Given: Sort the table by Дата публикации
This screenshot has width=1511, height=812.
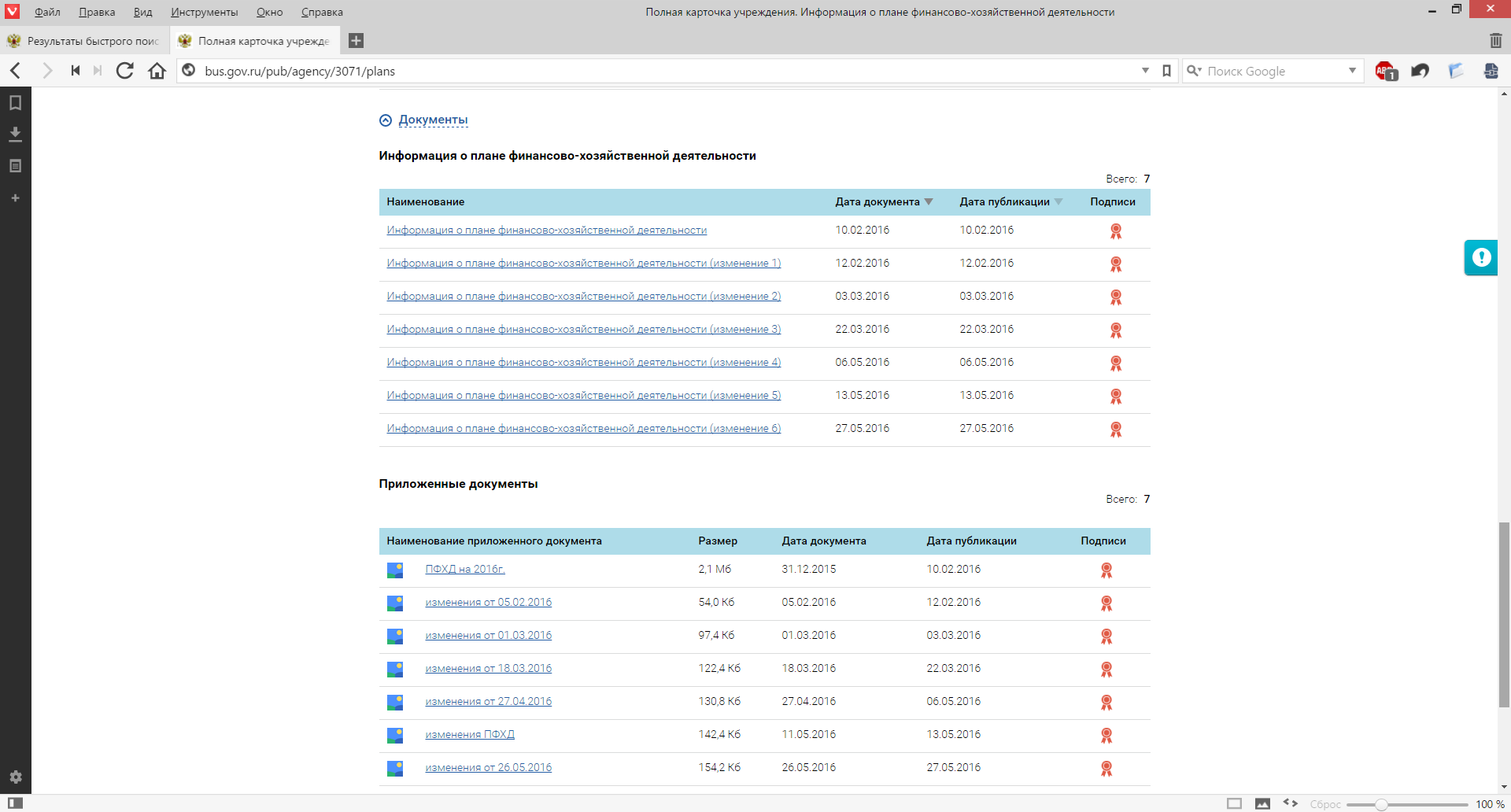Looking at the screenshot, I should [1010, 202].
